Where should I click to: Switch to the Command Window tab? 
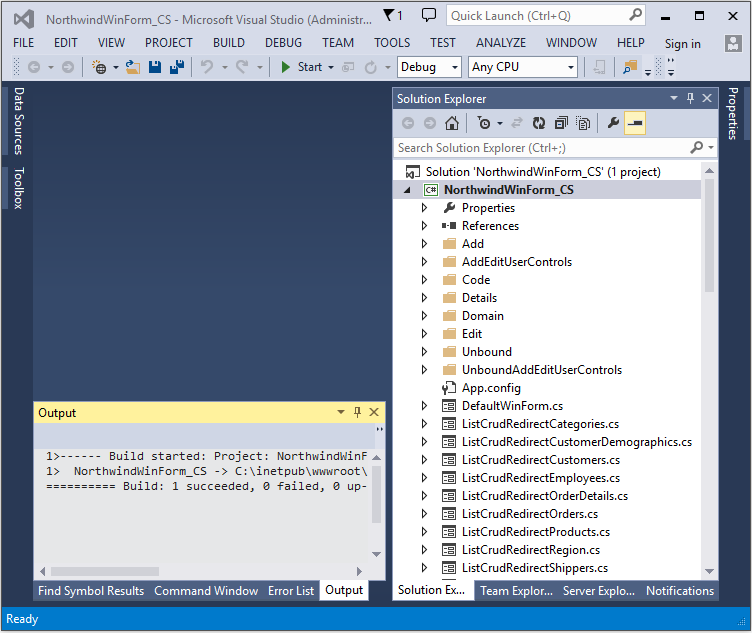(x=206, y=591)
